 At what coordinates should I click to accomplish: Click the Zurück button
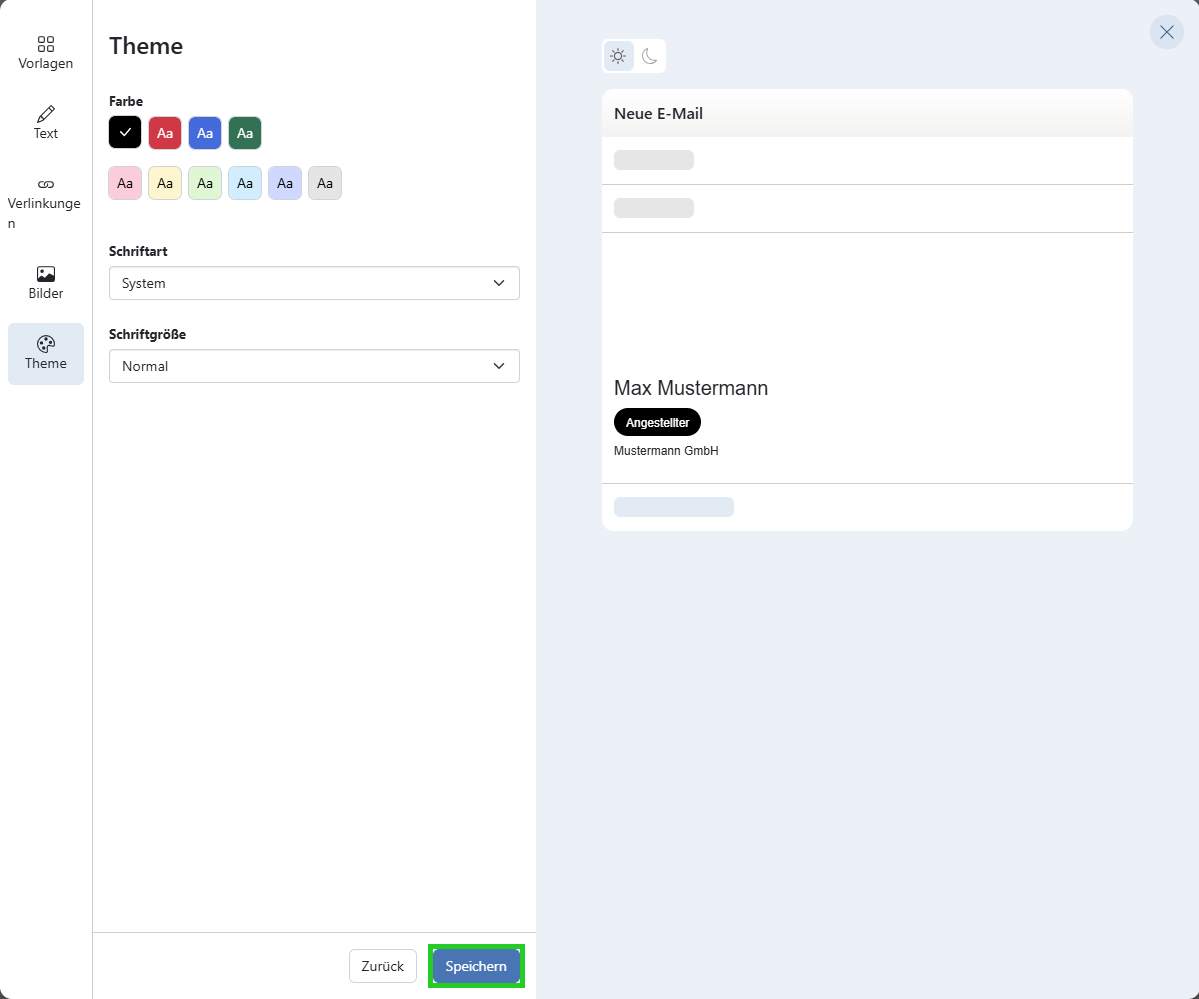(x=383, y=966)
